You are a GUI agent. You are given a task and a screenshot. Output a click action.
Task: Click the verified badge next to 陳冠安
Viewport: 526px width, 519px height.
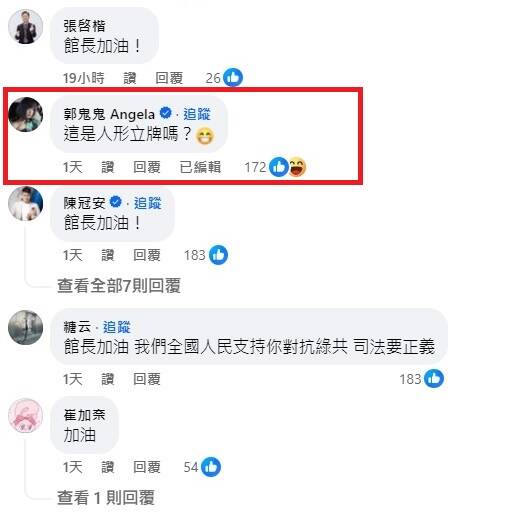click(115, 202)
